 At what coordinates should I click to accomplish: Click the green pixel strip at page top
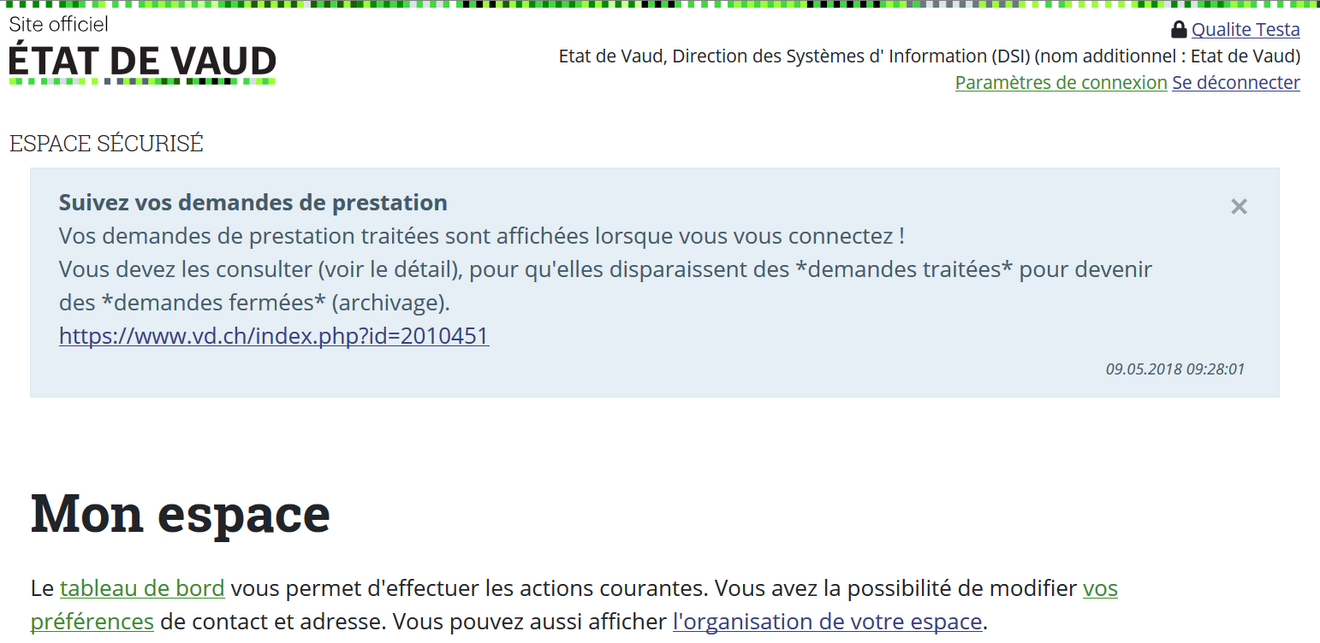point(660,4)
